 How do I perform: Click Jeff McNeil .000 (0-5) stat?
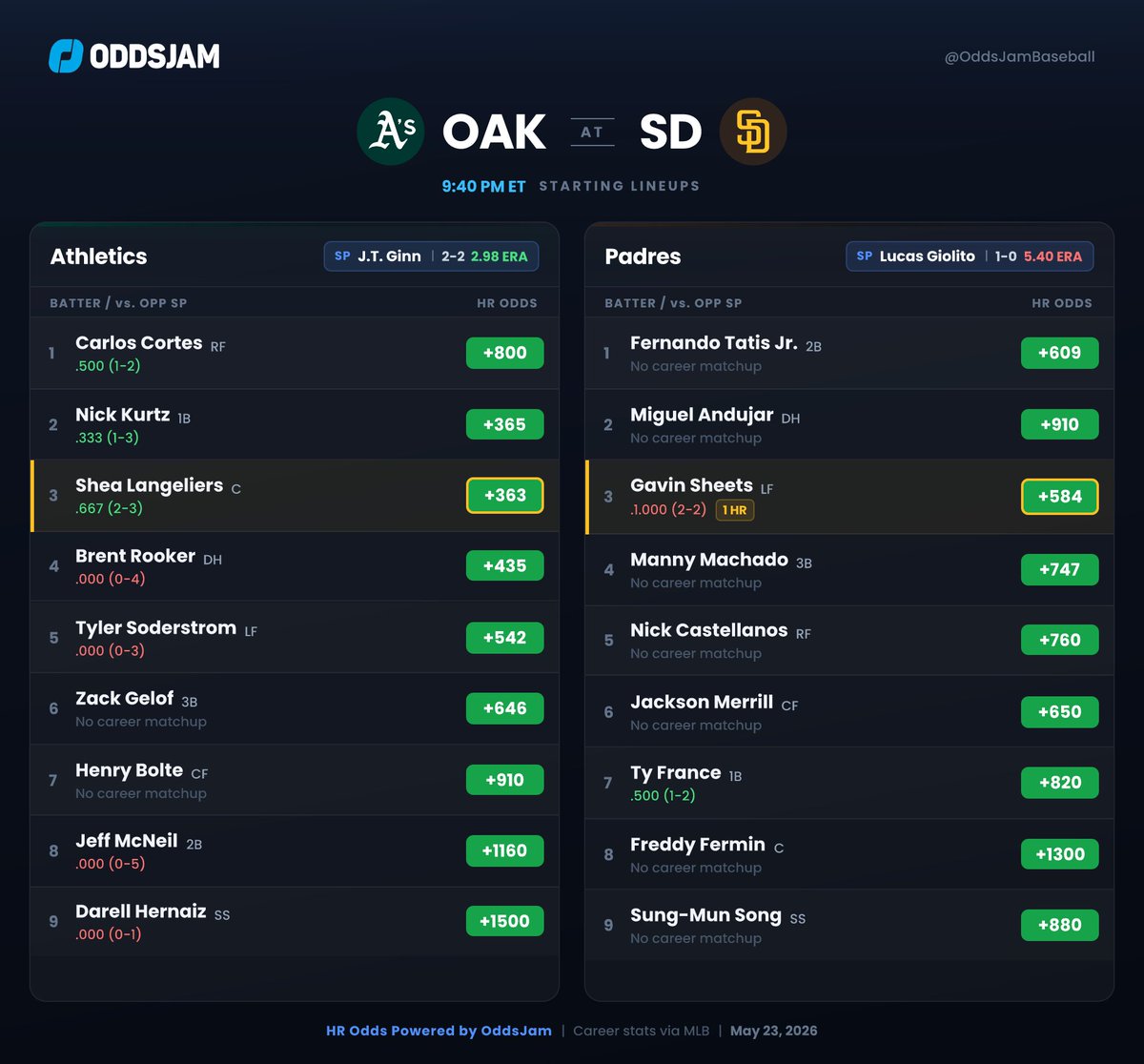[x=111, y=864]
